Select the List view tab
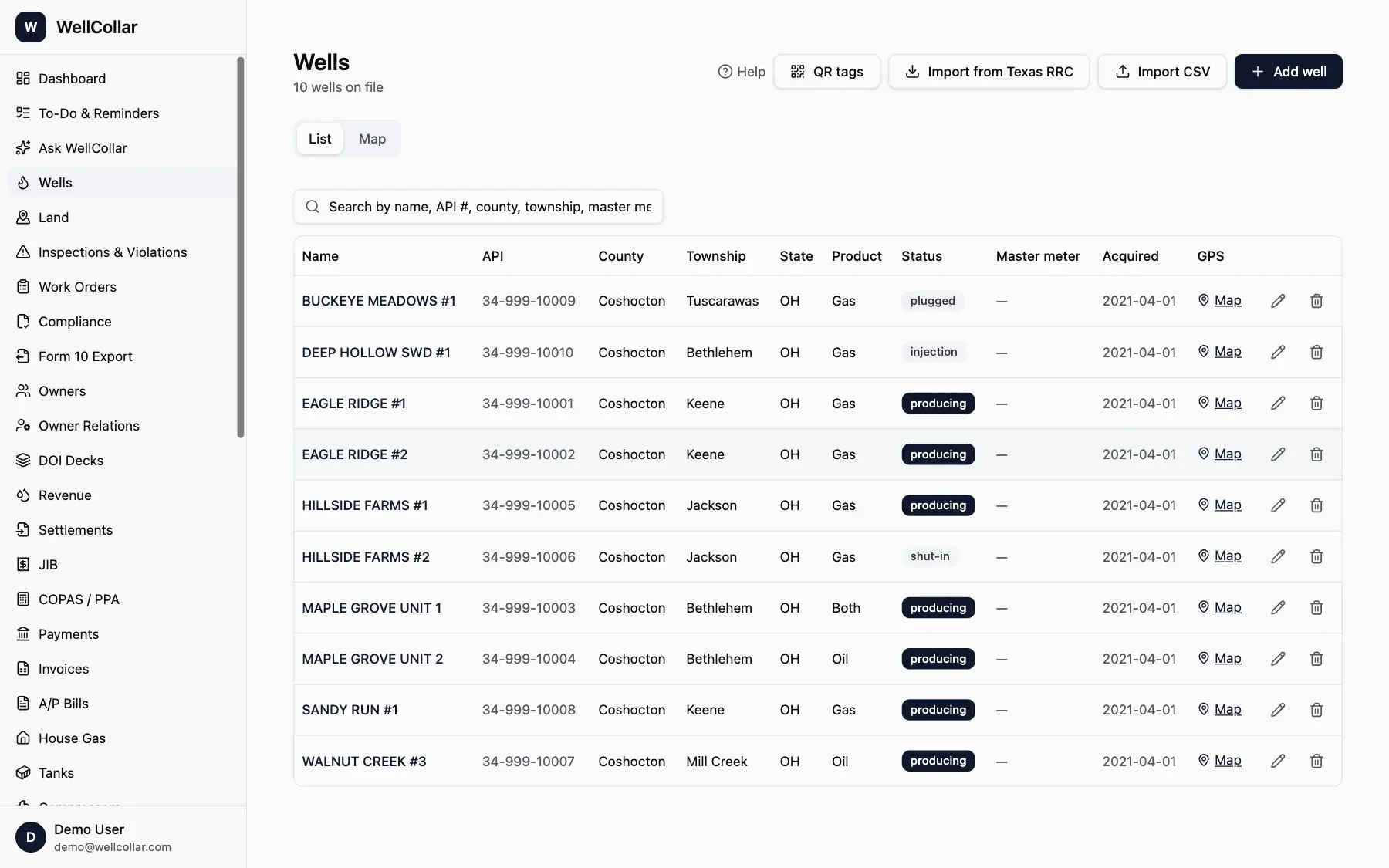Screen dimensions: 1389x868 319,139
